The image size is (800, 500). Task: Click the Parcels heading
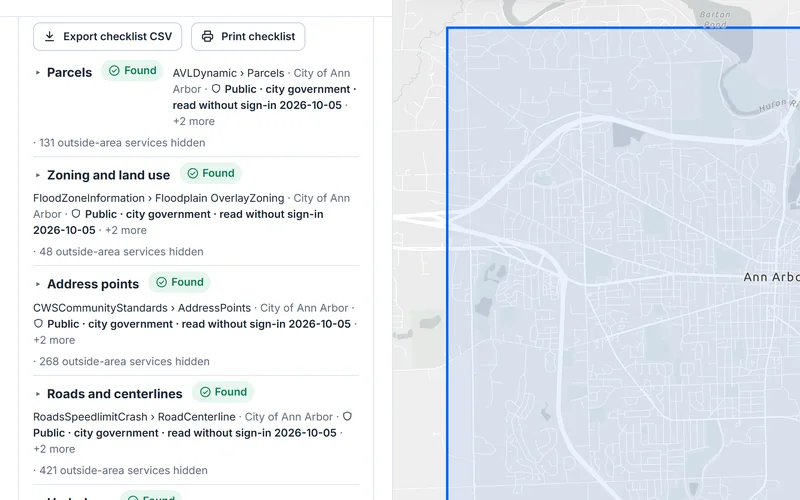[x=69, y=72]
